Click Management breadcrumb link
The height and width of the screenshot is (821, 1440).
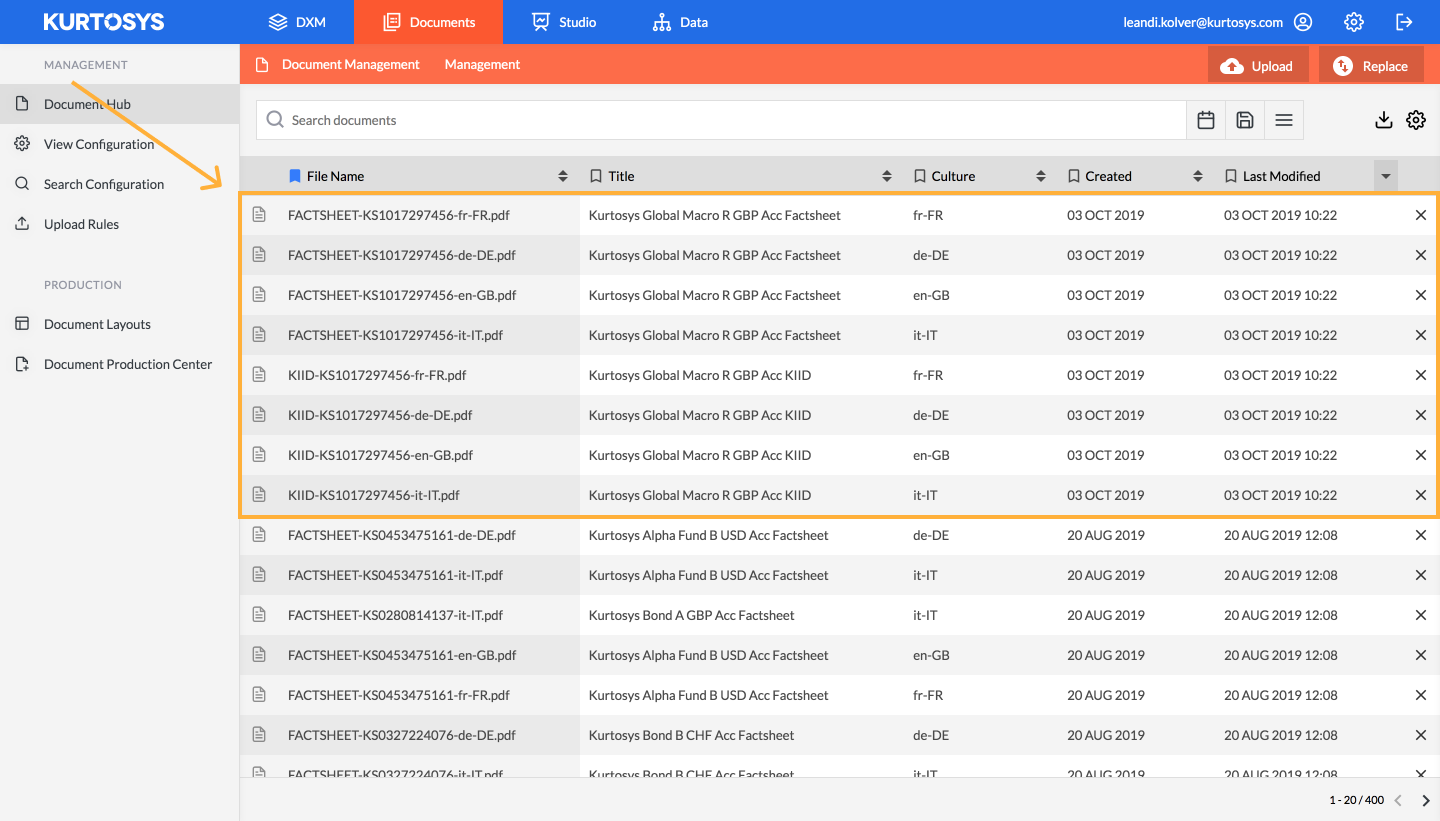[x=483, y=64]
